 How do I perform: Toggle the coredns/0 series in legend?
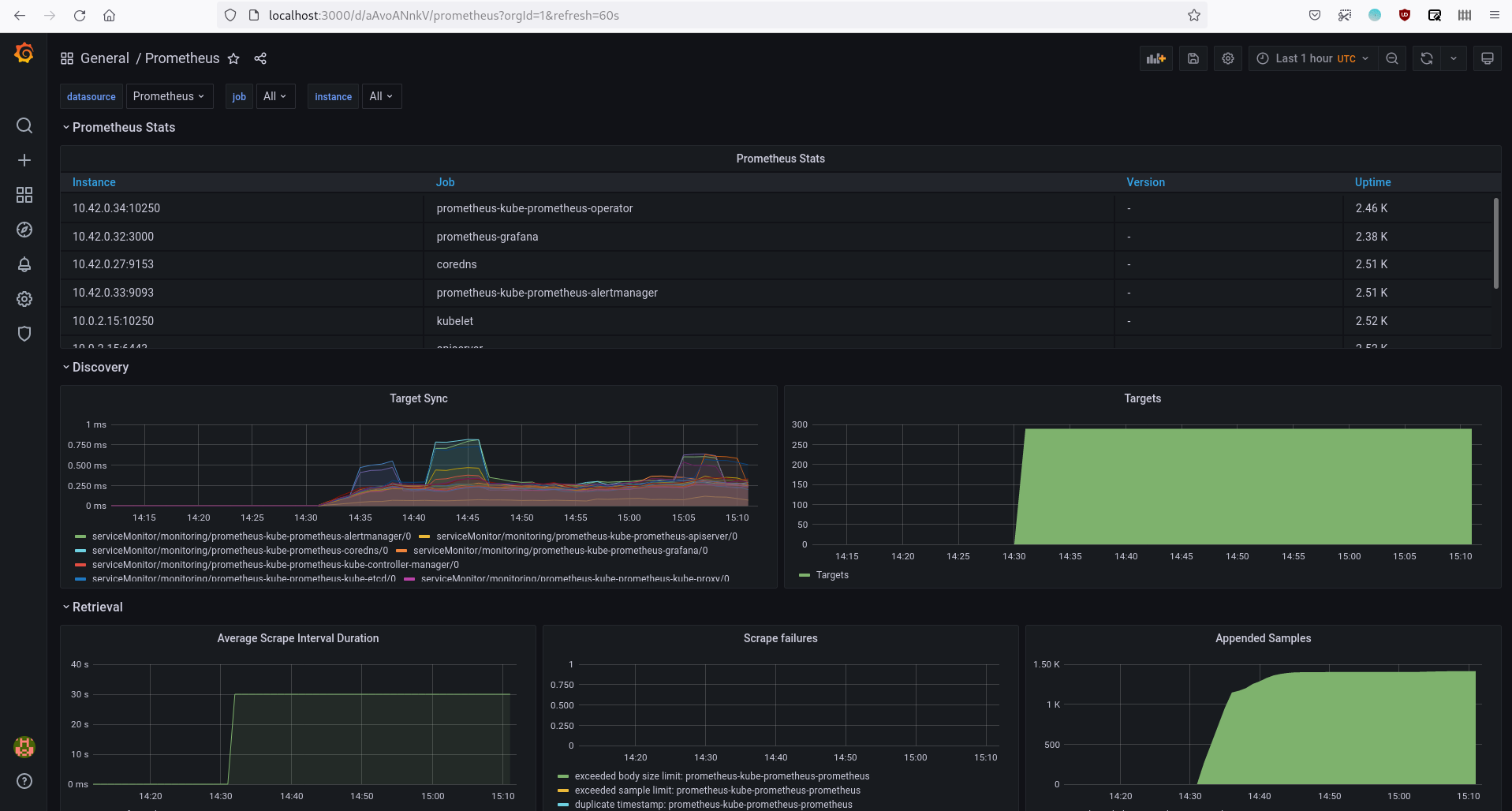(240, 551)
